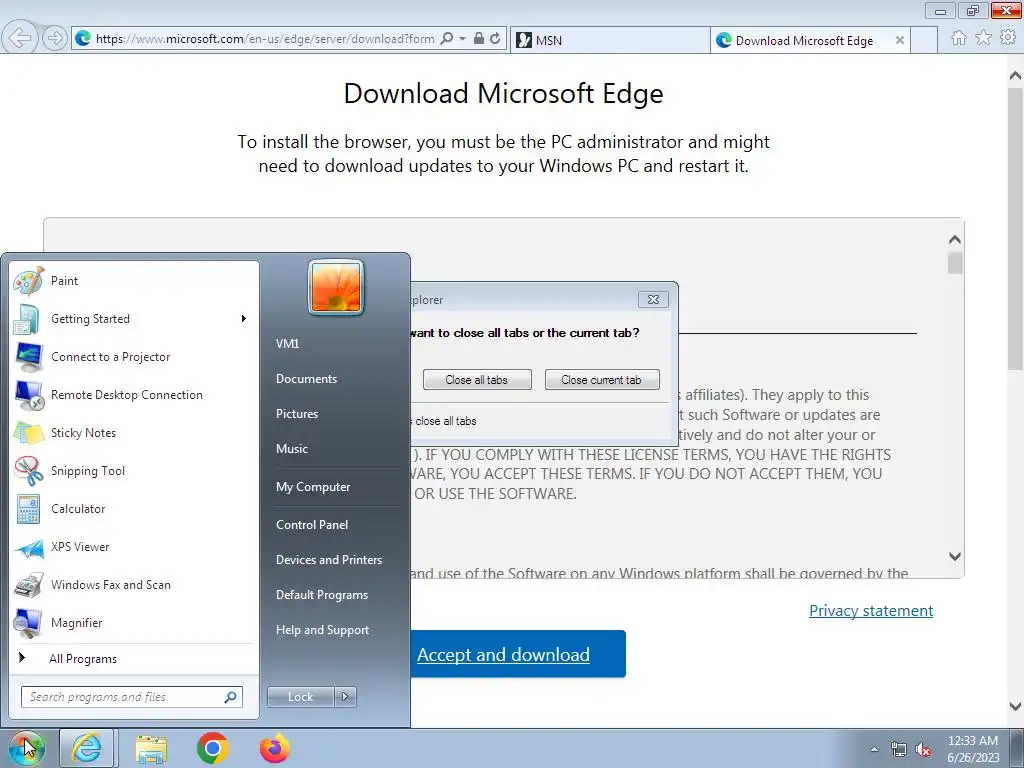The height and width of the screenshot is (768, 1024).
Task: Click the address bar URL
Action: pyautogui.click(x=264, y=39)
